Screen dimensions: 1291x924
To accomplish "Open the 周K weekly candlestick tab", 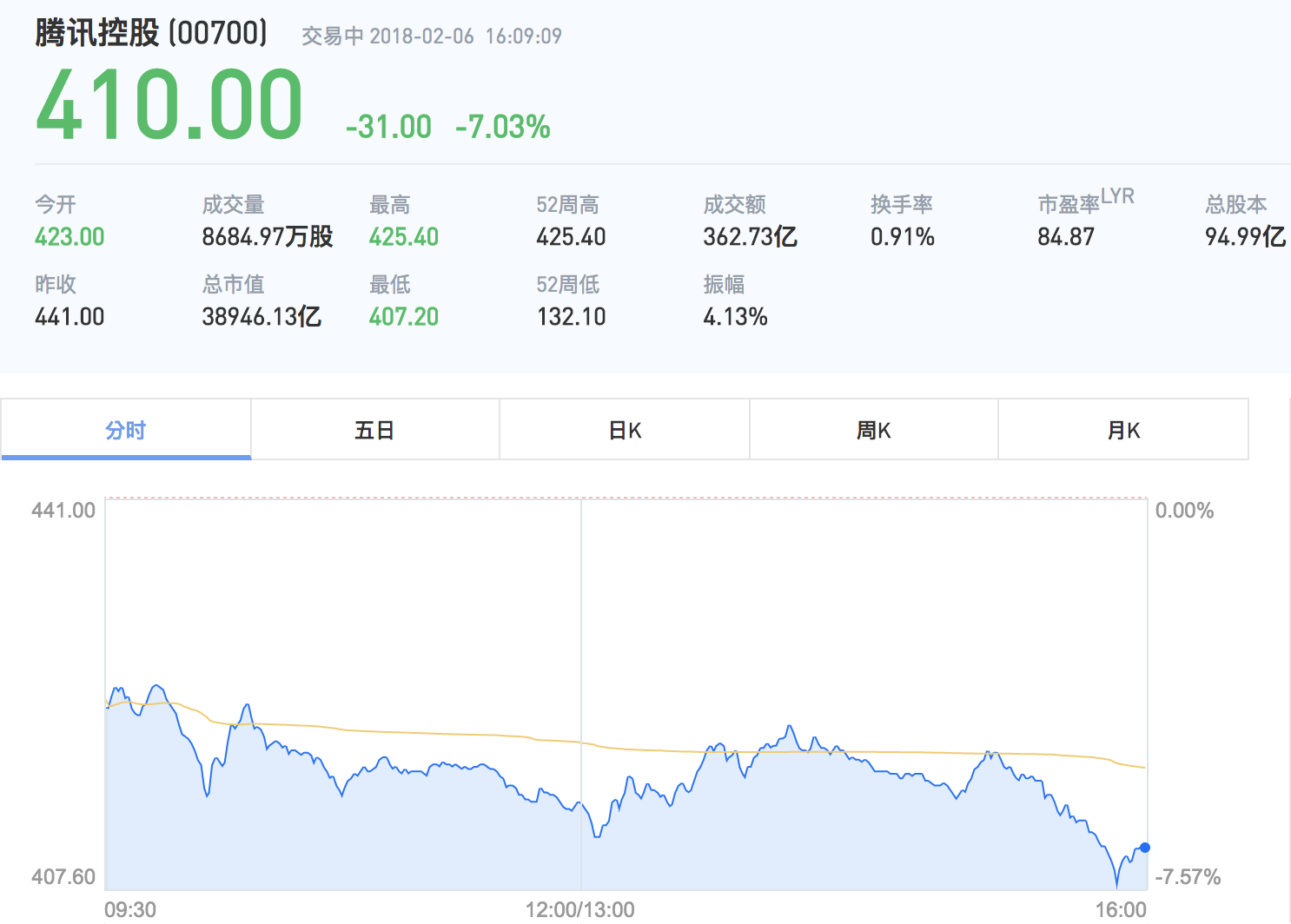I will coord(874,430).
